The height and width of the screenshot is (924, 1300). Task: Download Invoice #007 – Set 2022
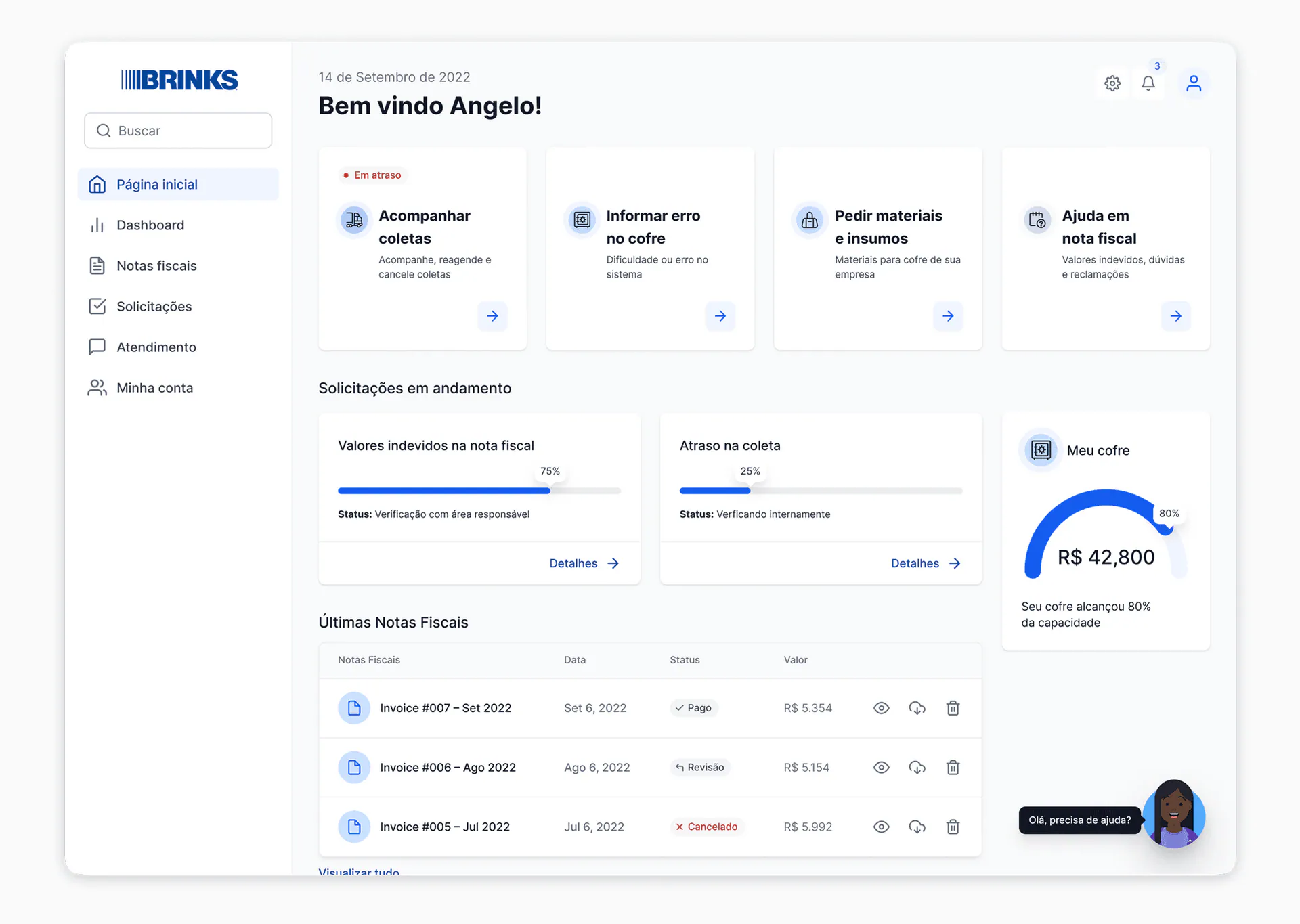(x=917, y=708)
